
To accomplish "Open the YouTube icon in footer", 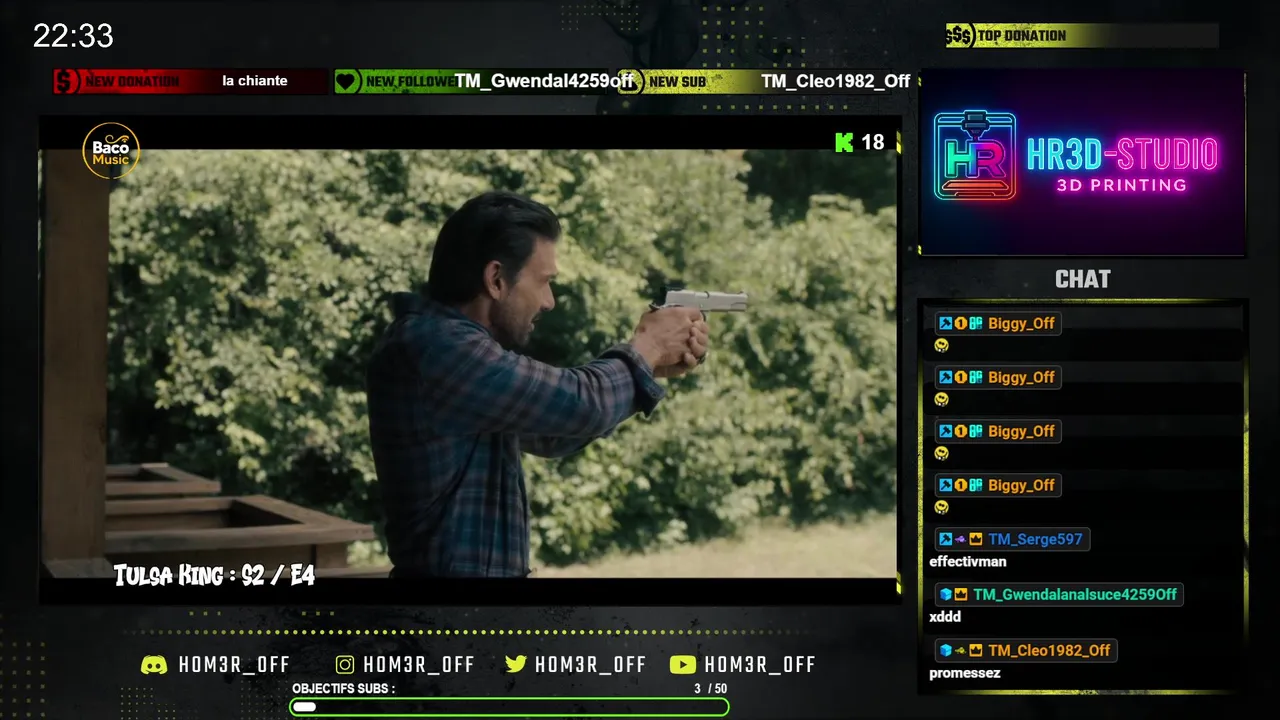I will 683,665.
